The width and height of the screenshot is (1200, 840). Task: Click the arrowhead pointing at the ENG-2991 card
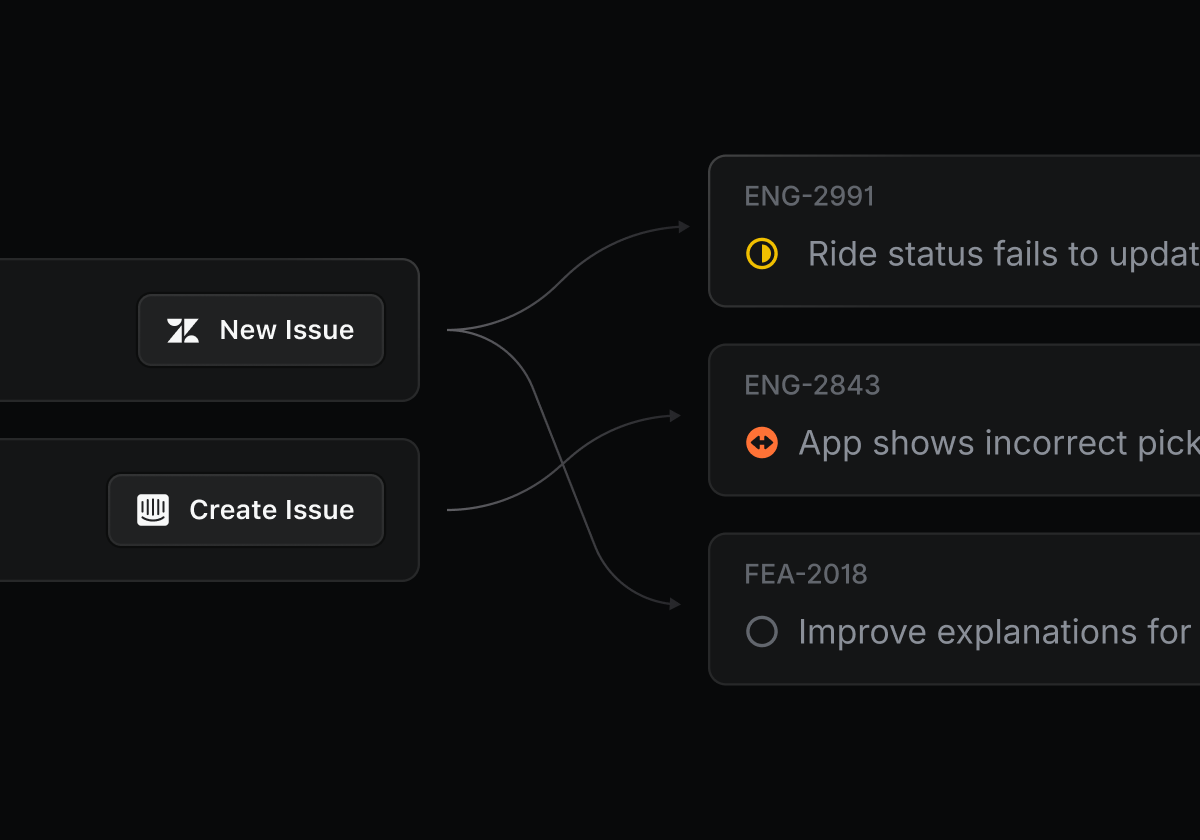[x=684, y=227]
